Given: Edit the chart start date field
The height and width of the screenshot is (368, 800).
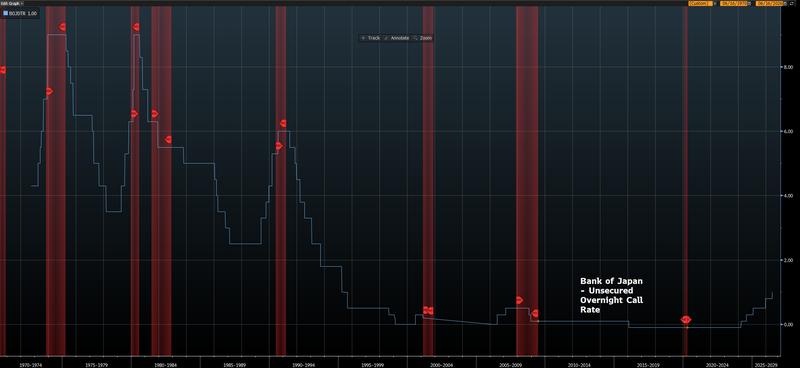Looking at the screenshot, I should click(x=735, y=3).
